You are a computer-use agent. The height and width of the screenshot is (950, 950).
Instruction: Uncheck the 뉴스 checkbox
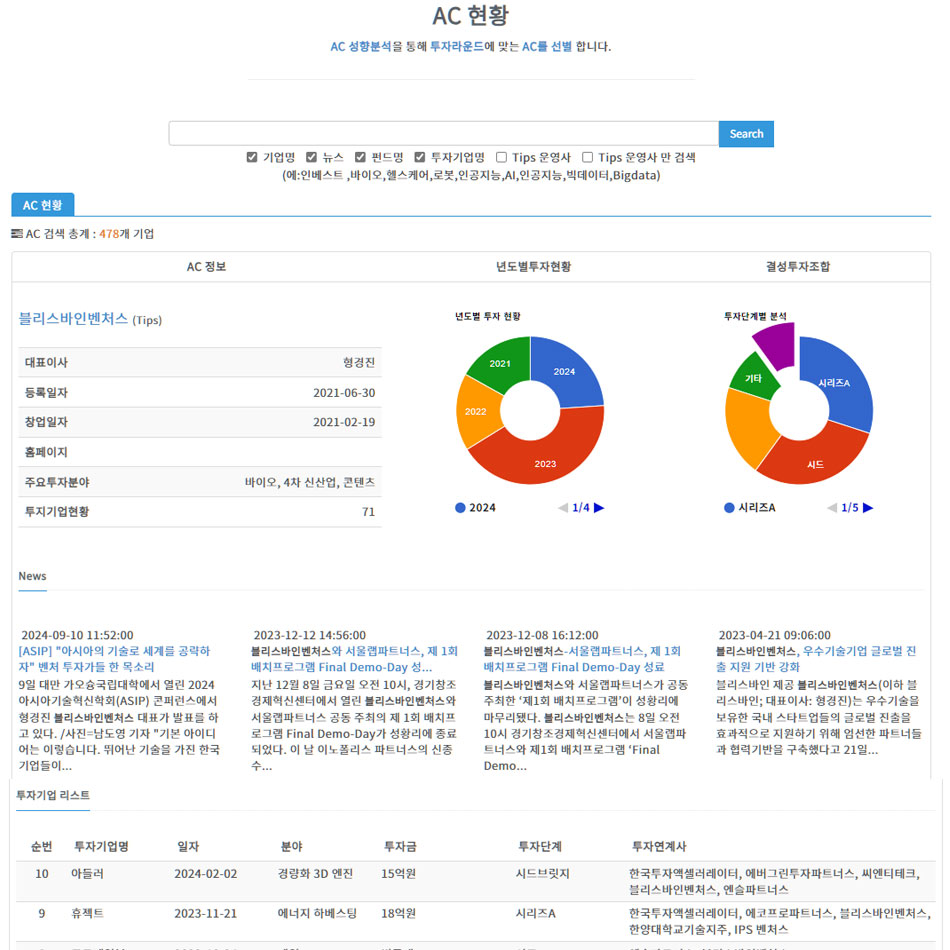click(x=311, y=158)
